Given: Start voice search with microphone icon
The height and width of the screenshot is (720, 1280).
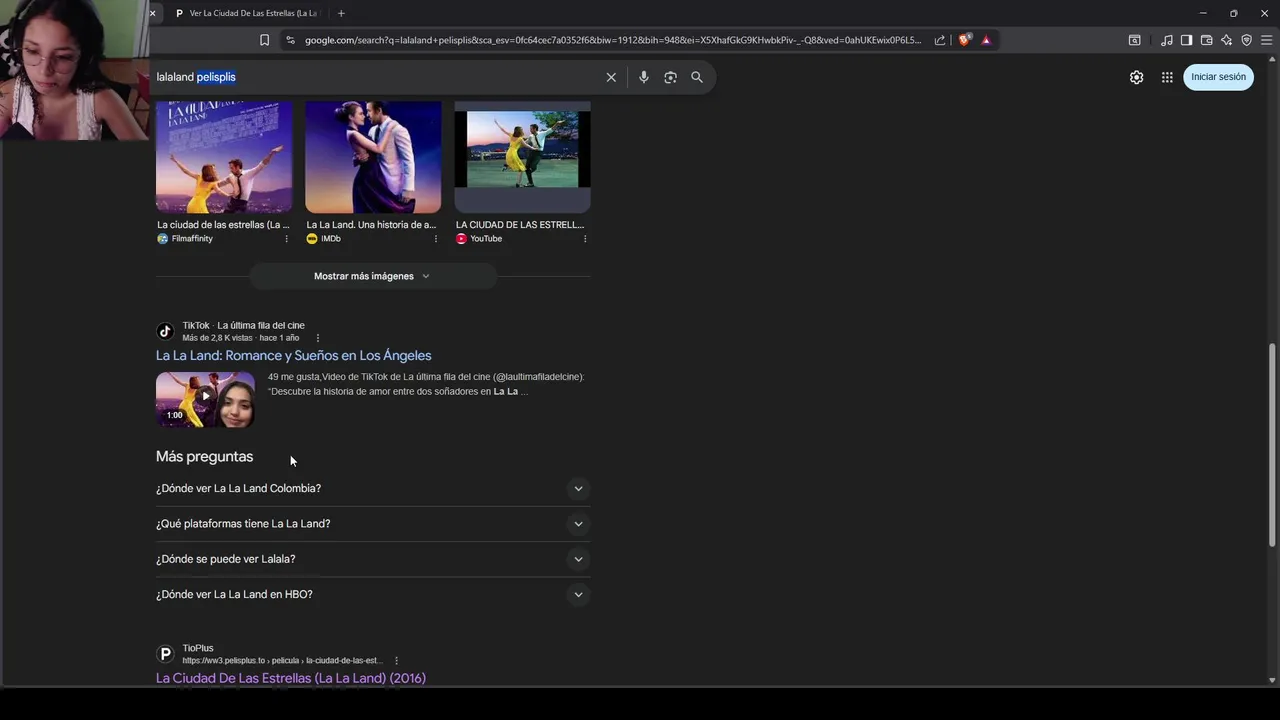Looking at the screenshot, I should (644, 77).
